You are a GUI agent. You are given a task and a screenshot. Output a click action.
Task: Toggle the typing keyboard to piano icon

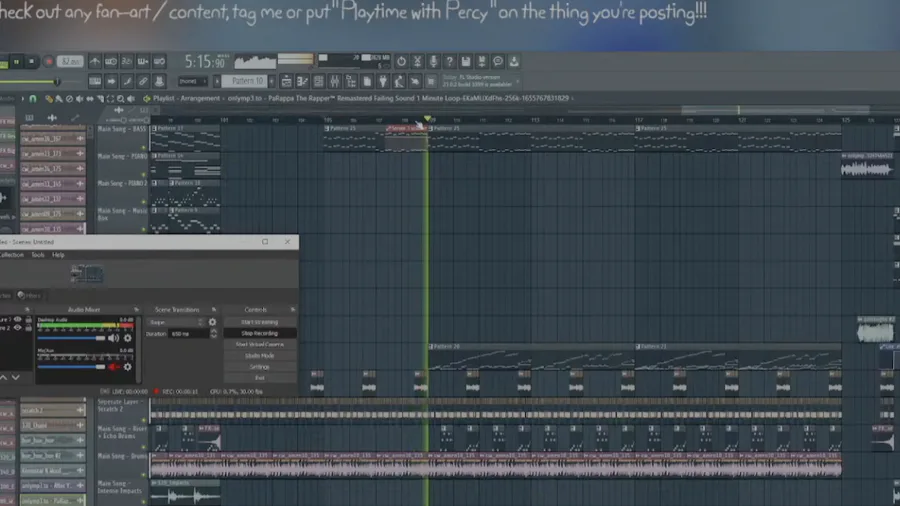(95, 81)
